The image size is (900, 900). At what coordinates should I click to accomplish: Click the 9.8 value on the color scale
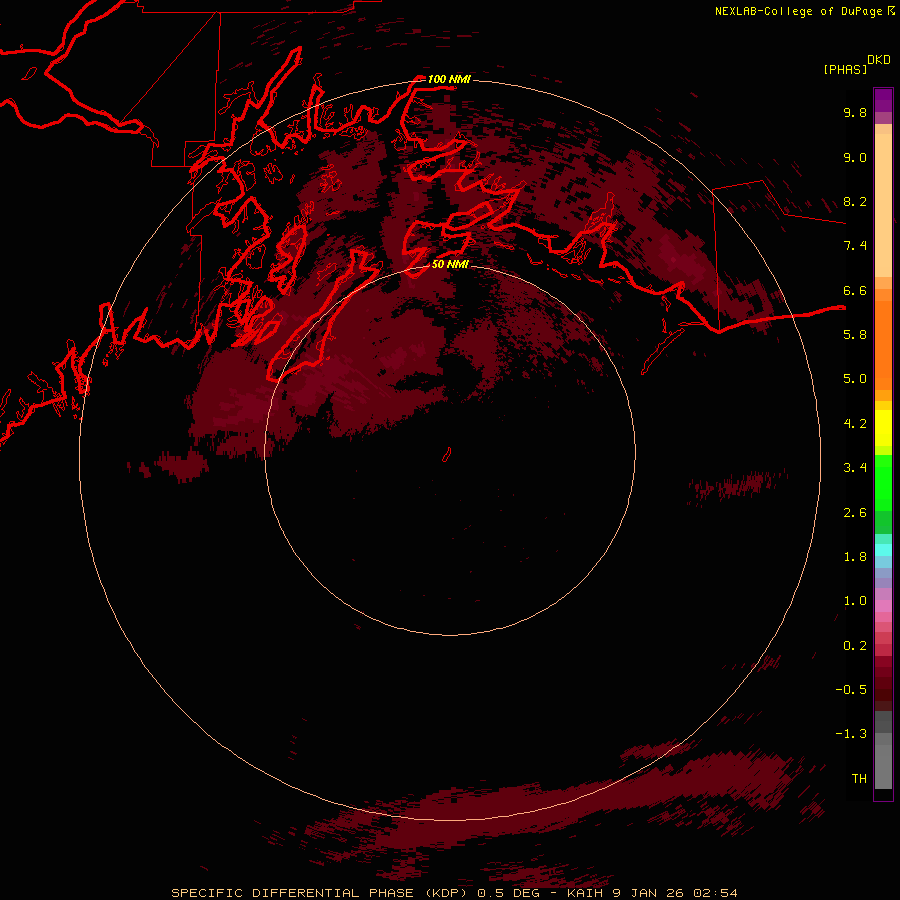click(x=855, y=112)
